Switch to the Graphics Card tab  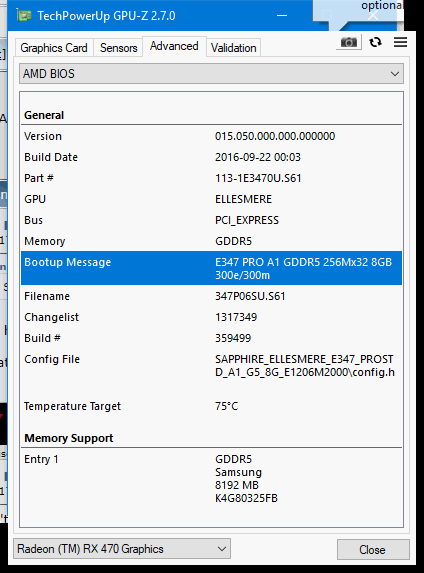pos(54,48)
